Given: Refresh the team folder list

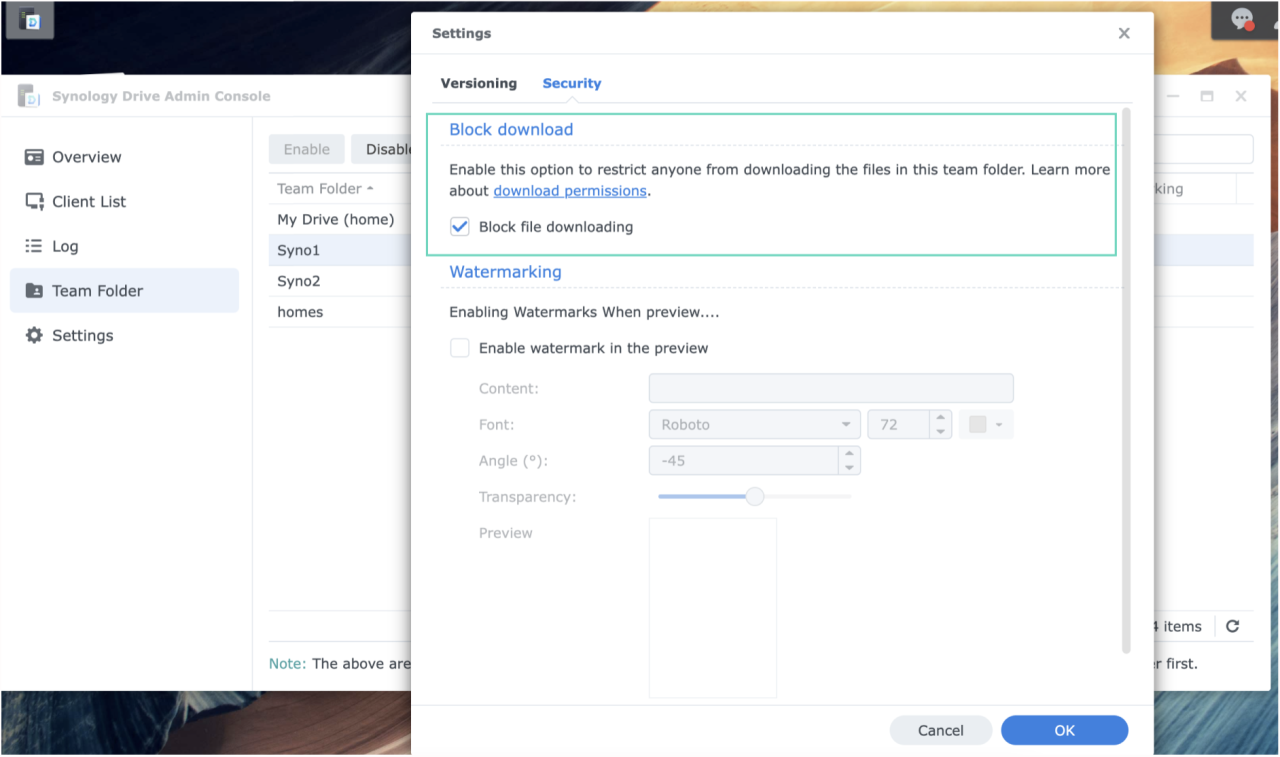Looking at the screenshot, I should tap(1232, 626).
